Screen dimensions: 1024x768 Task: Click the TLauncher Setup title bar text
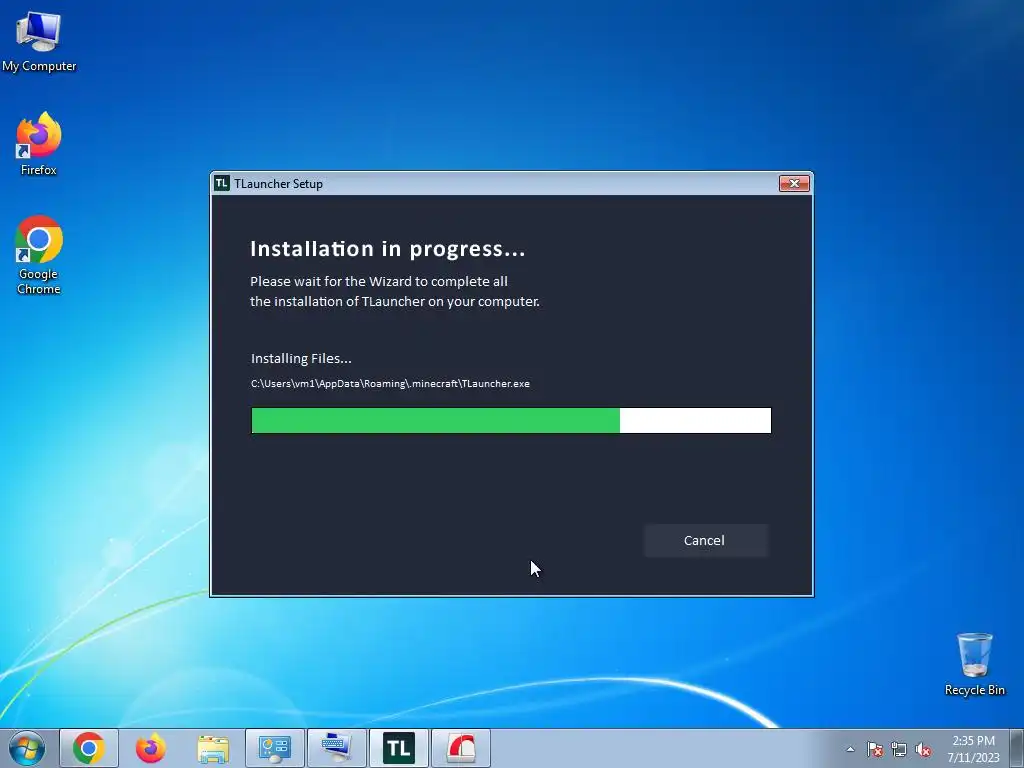(x=279, y=184)
